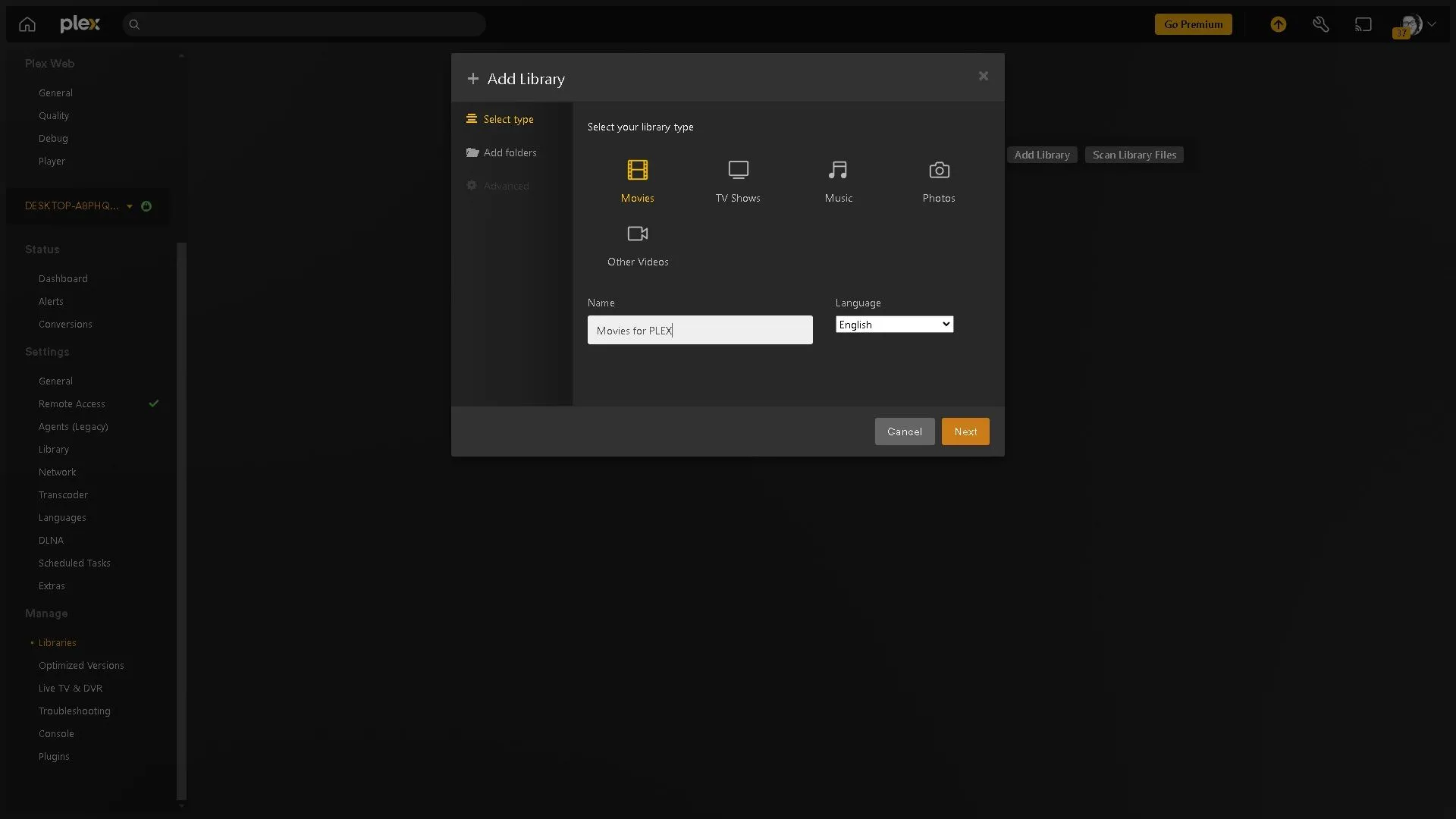This screenshot has width=1456, height=819.
Task: Pick the Music library type
Action: pyautogui.click(x=838, y=182)
